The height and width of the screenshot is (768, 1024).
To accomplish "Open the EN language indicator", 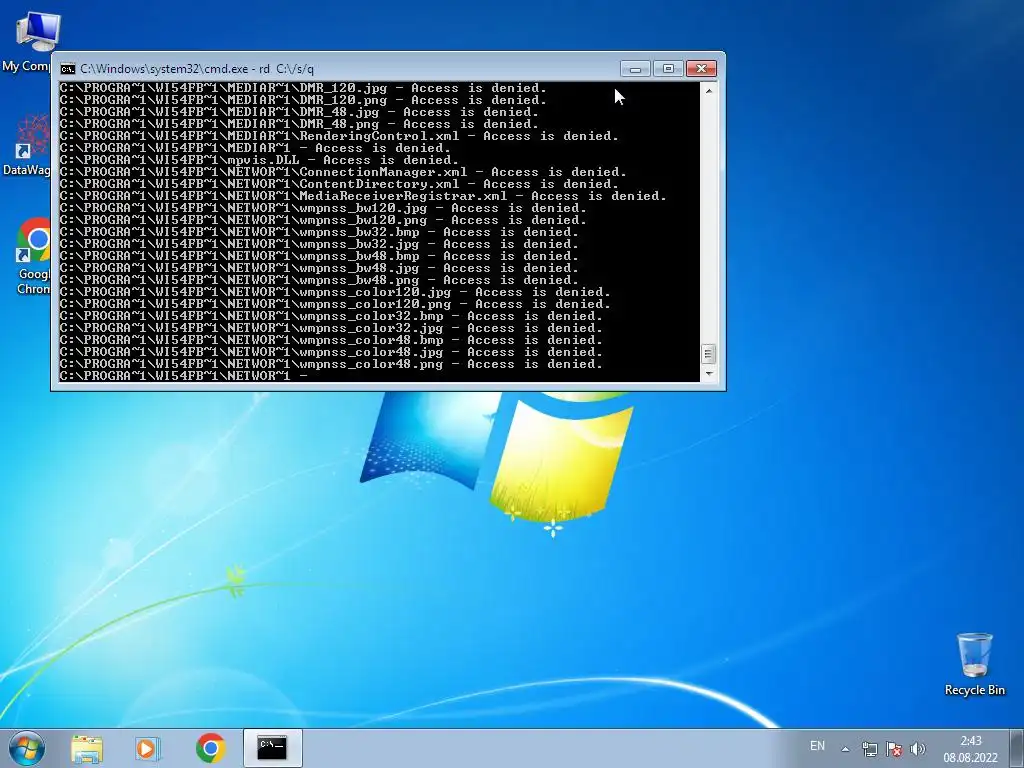I will [817, 746].
